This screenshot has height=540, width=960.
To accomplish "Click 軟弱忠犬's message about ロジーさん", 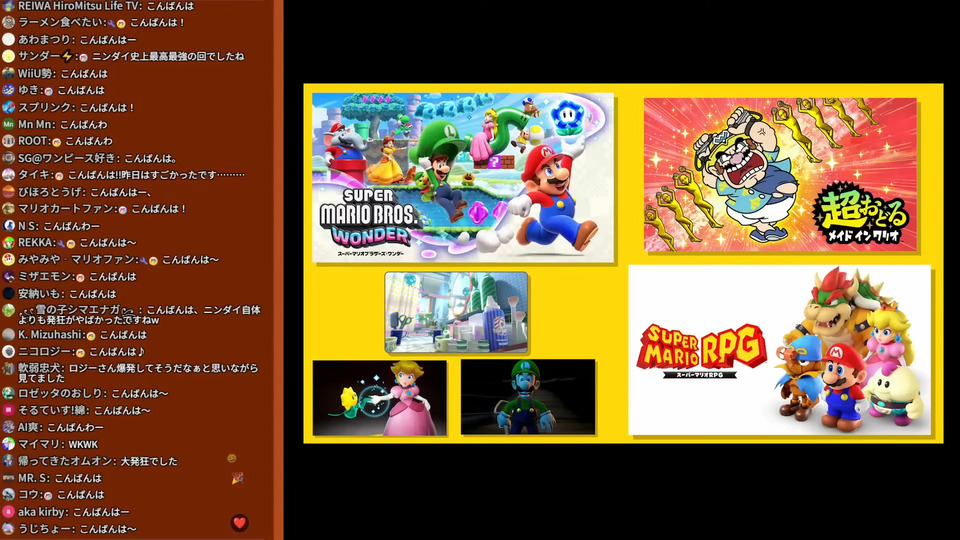I will pos(138,373).
